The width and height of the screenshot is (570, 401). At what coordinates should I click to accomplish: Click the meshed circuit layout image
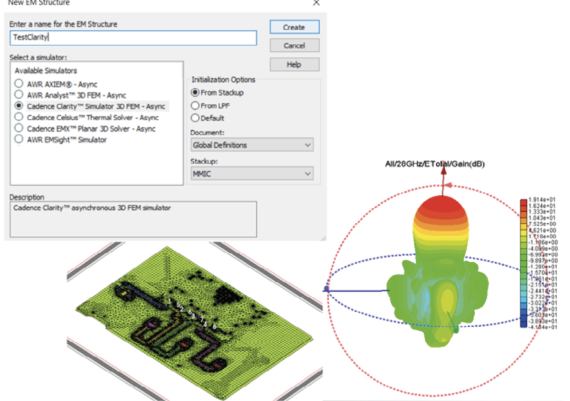coord(195,322)
